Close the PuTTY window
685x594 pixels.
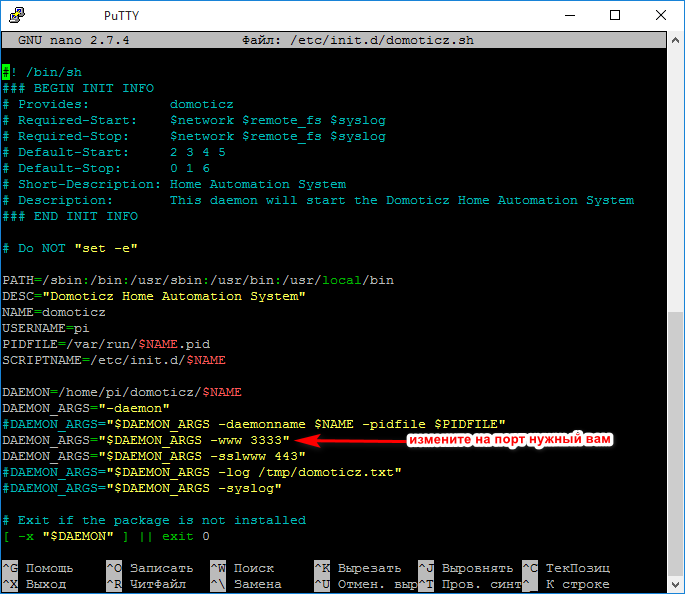tap(661, 15)
